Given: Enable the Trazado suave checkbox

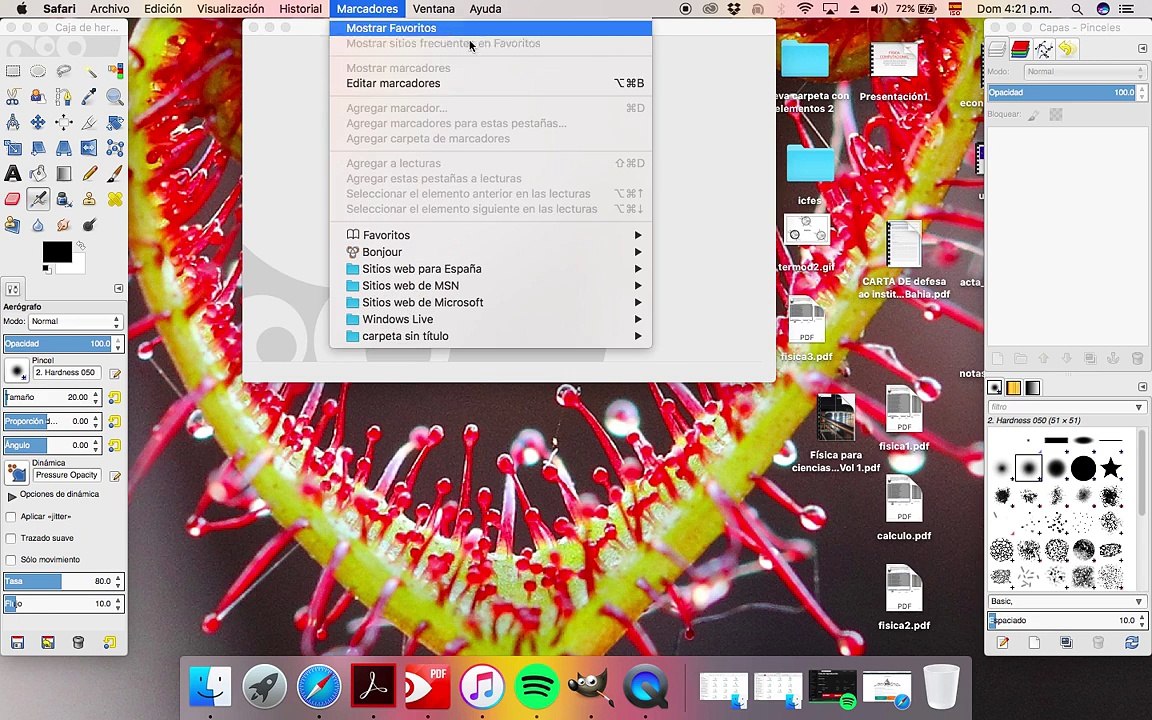Looking at the screenshot, I should tap(11, 539).
